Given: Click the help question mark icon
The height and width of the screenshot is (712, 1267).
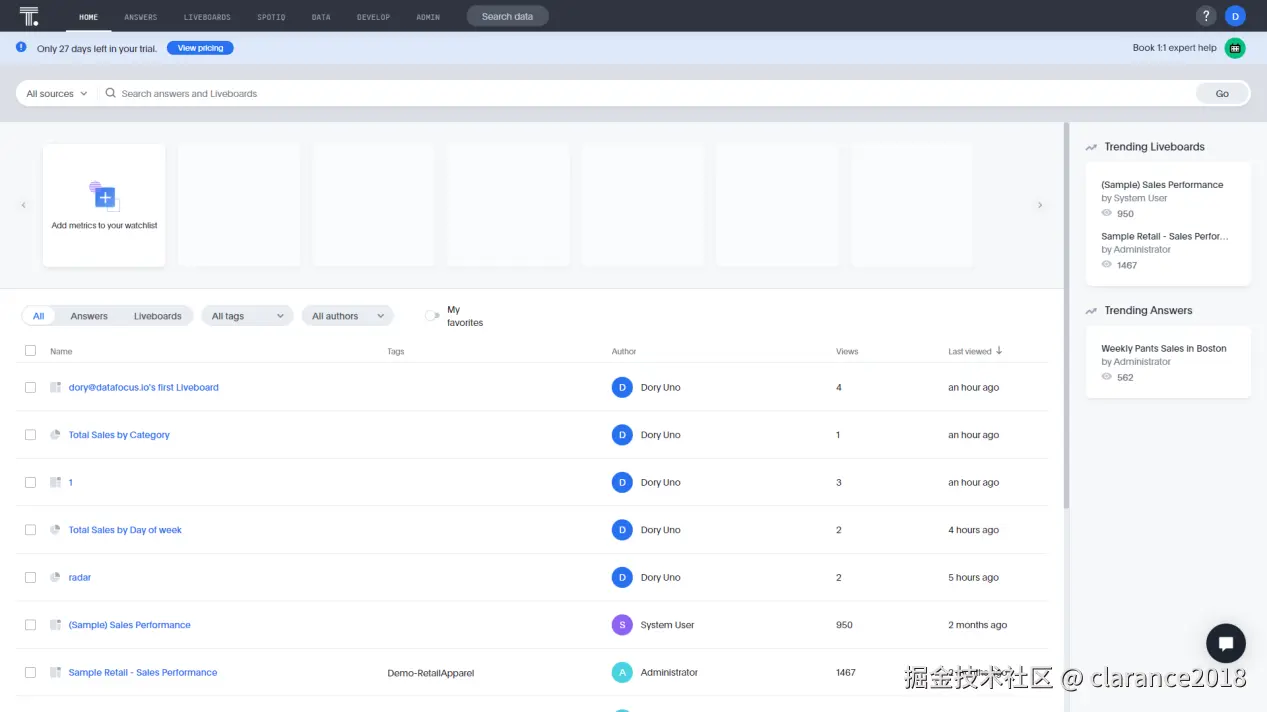Looking at the screenshot, I should click(x=1205, y=16).
